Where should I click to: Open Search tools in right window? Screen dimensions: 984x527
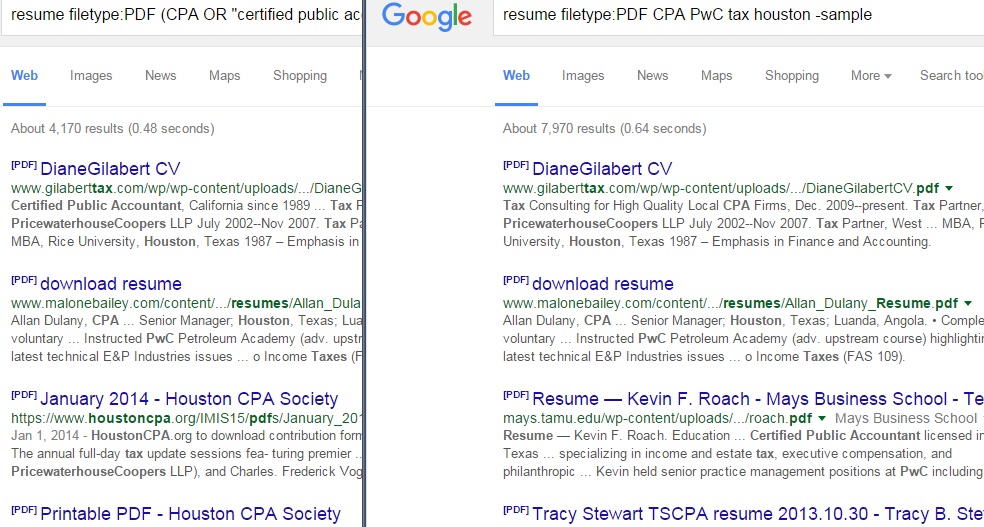(952, 76)
